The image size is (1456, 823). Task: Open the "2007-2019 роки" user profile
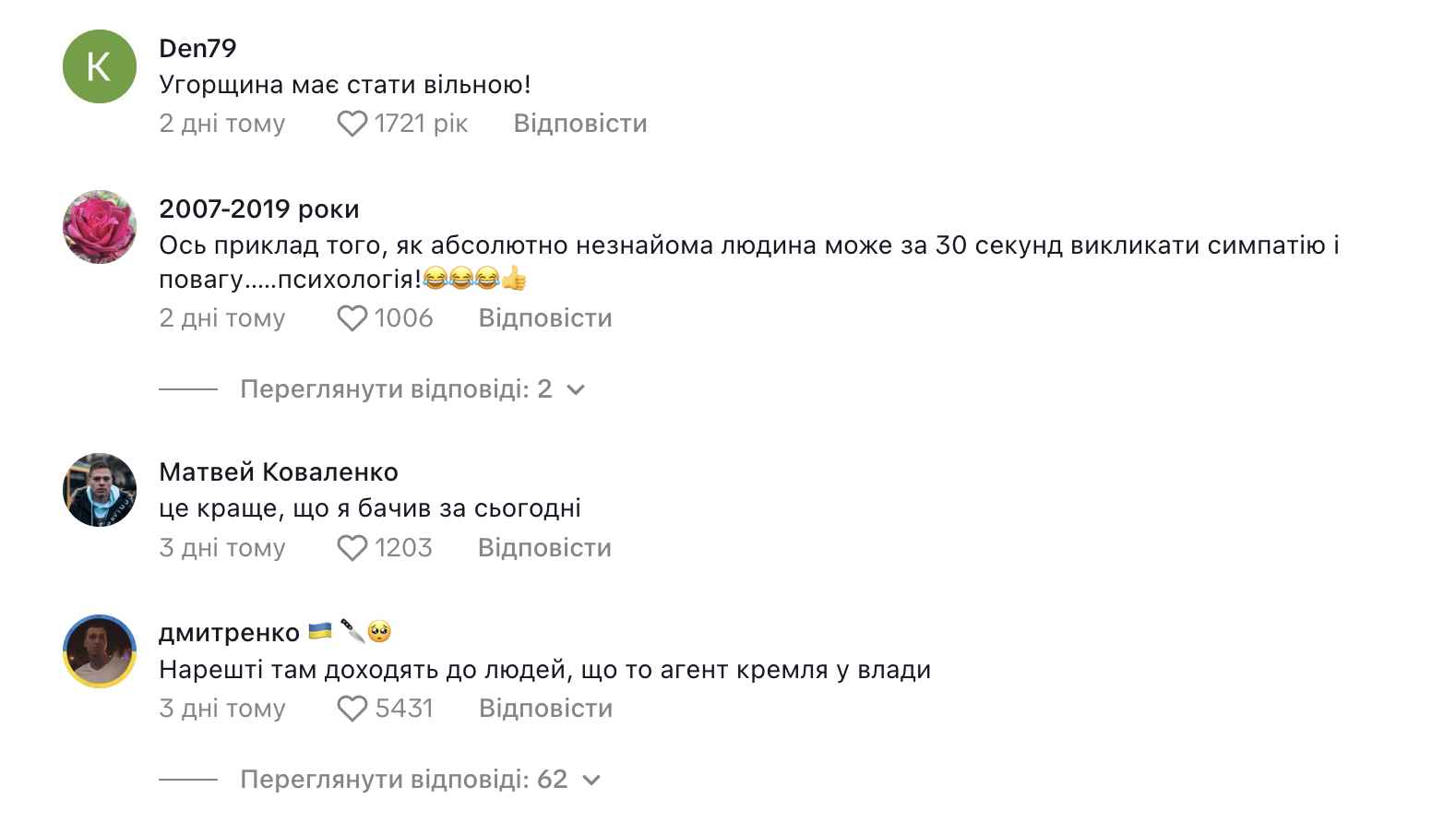(258, 209)
